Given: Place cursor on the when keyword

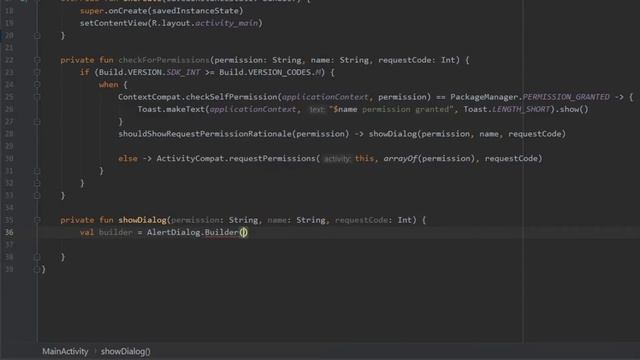Looking at the screenshot, I should [x=108, y=84].
